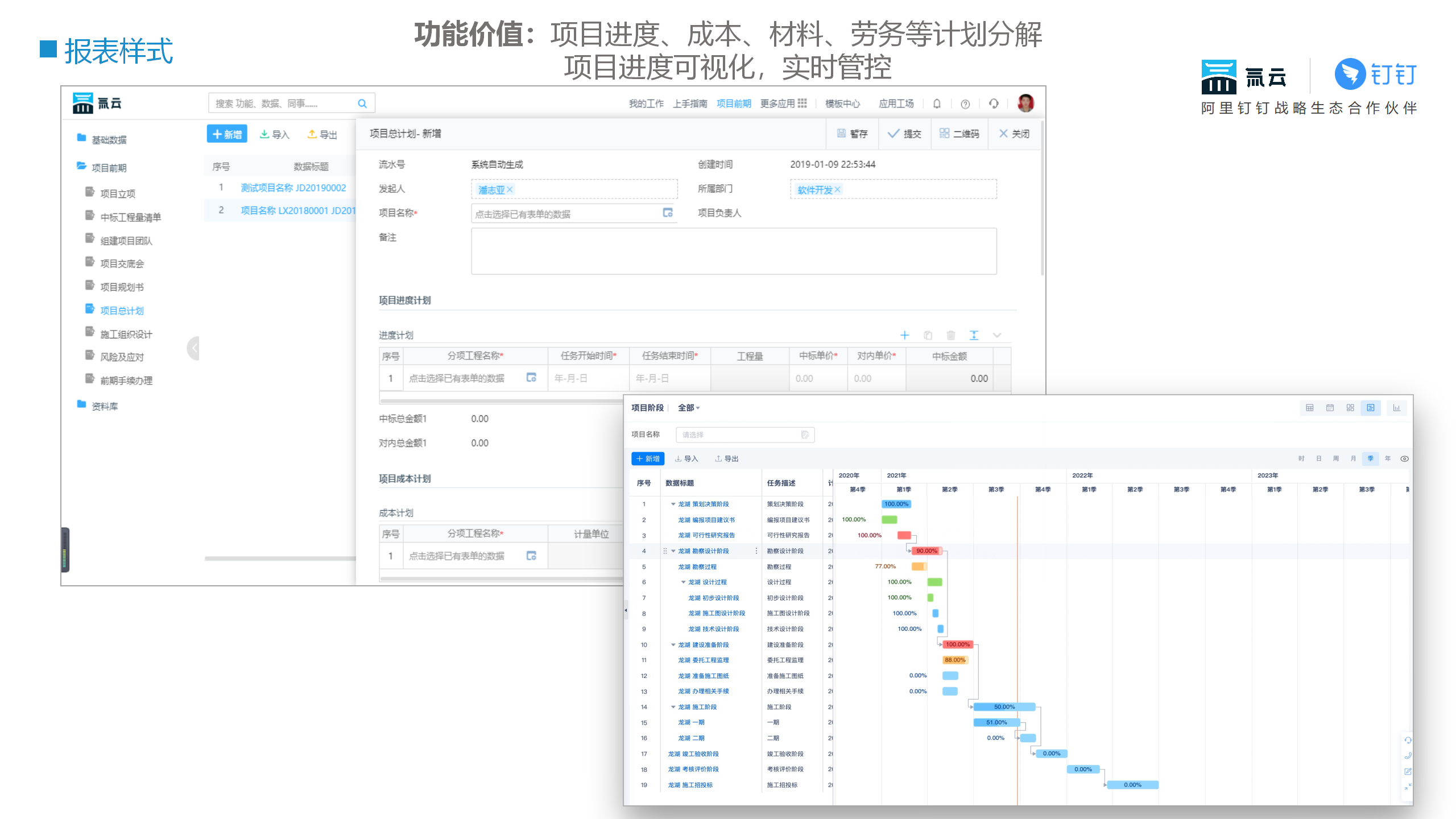Remove the 潘志亚 tag

coord(510,189)
